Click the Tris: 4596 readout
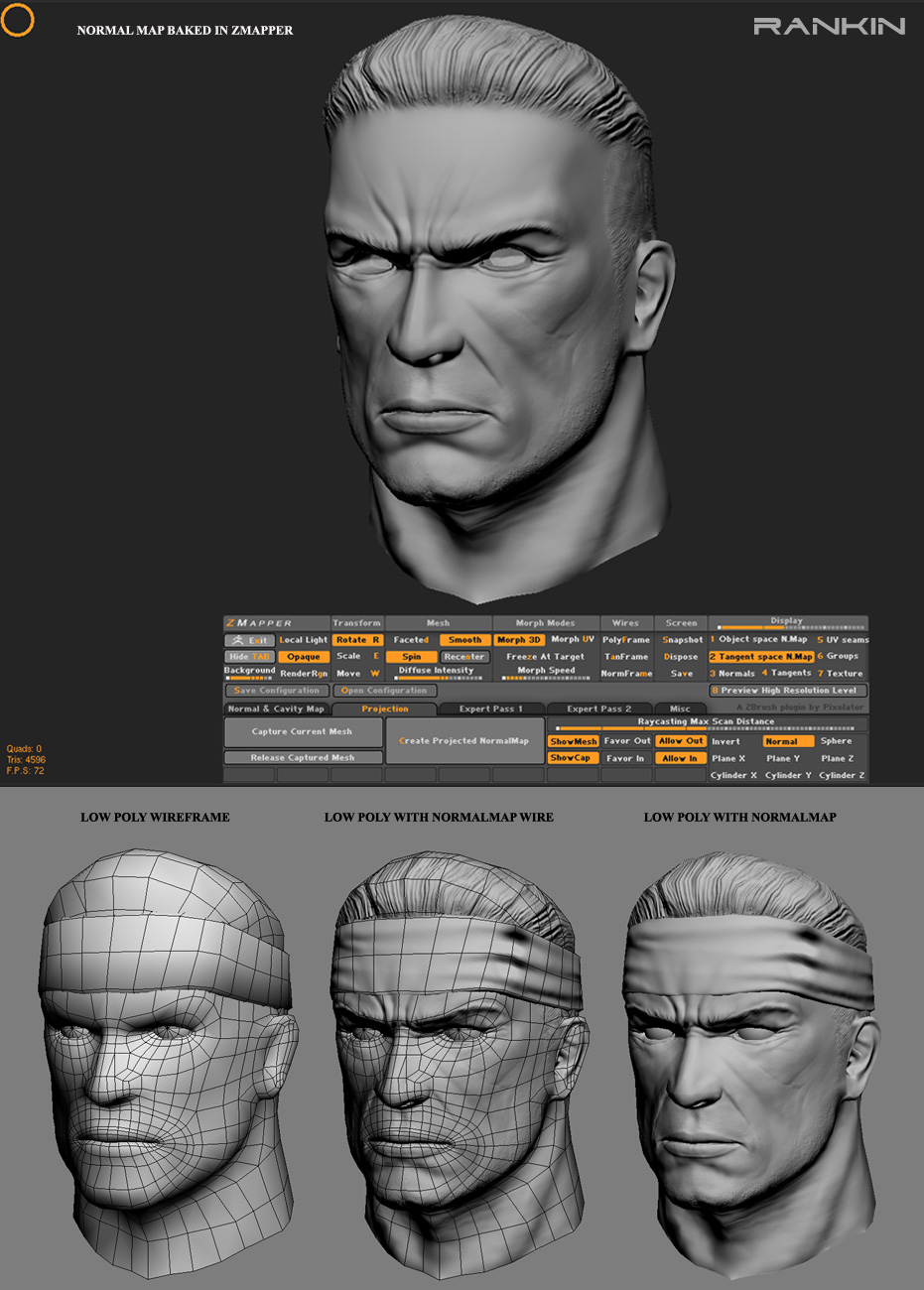Viewport: 924px width, 1290px height. [27, 760]
